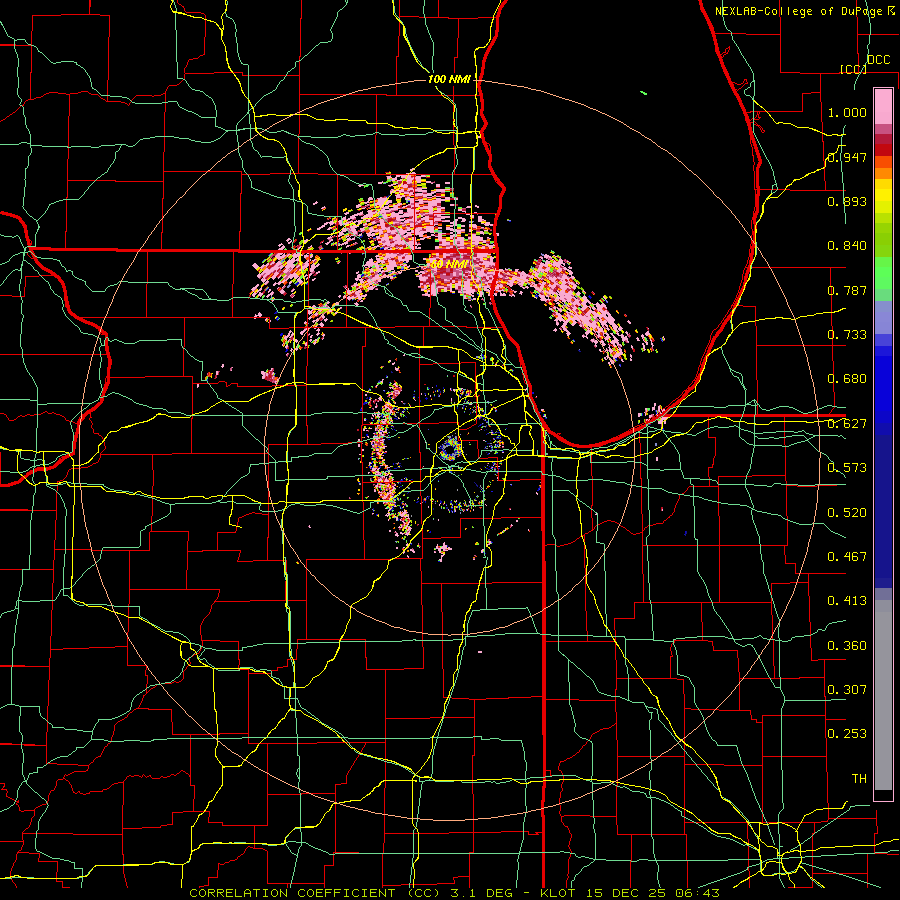Screen dimensions: 900x900
Task: Select the 0.787 legend value
Action: point(847,290)
